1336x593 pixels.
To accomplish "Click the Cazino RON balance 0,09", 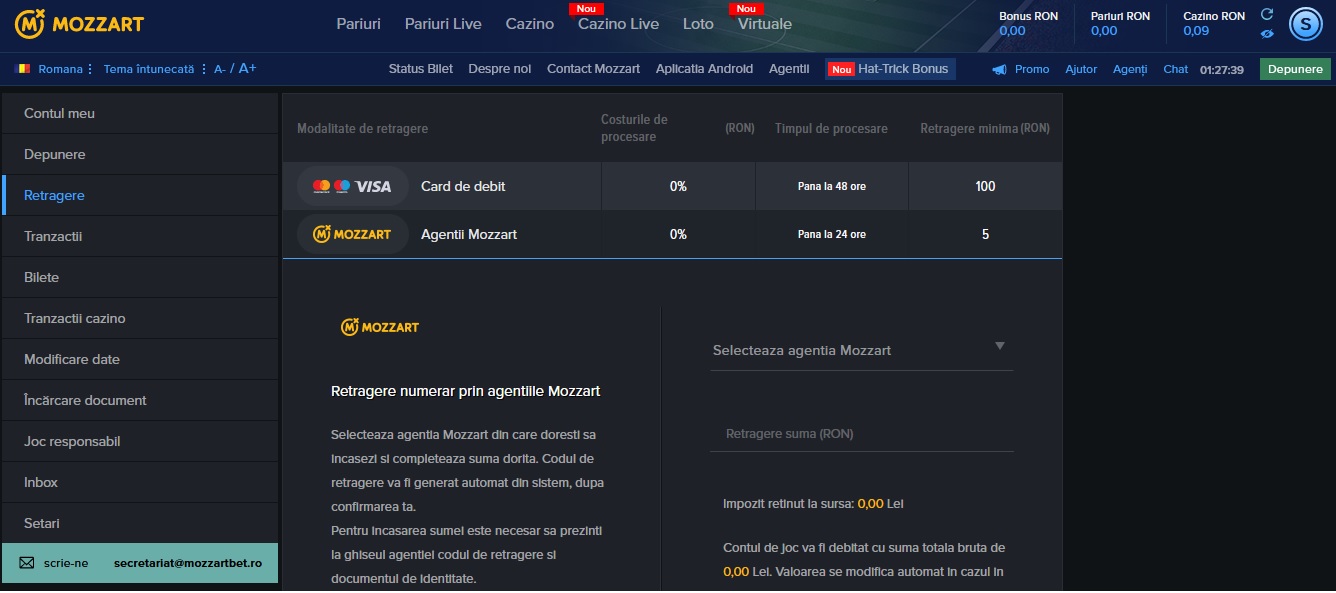I will (x=1196, y=31).
